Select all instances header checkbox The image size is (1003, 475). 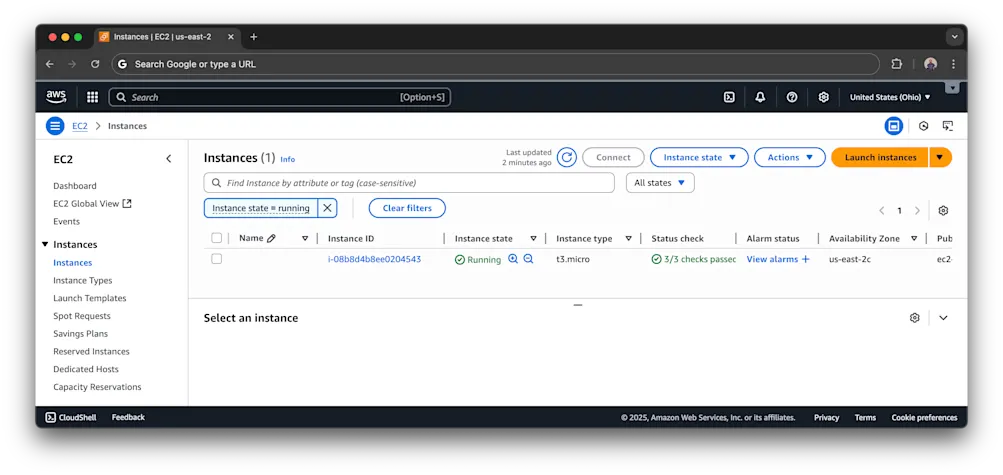click(216, 238)
